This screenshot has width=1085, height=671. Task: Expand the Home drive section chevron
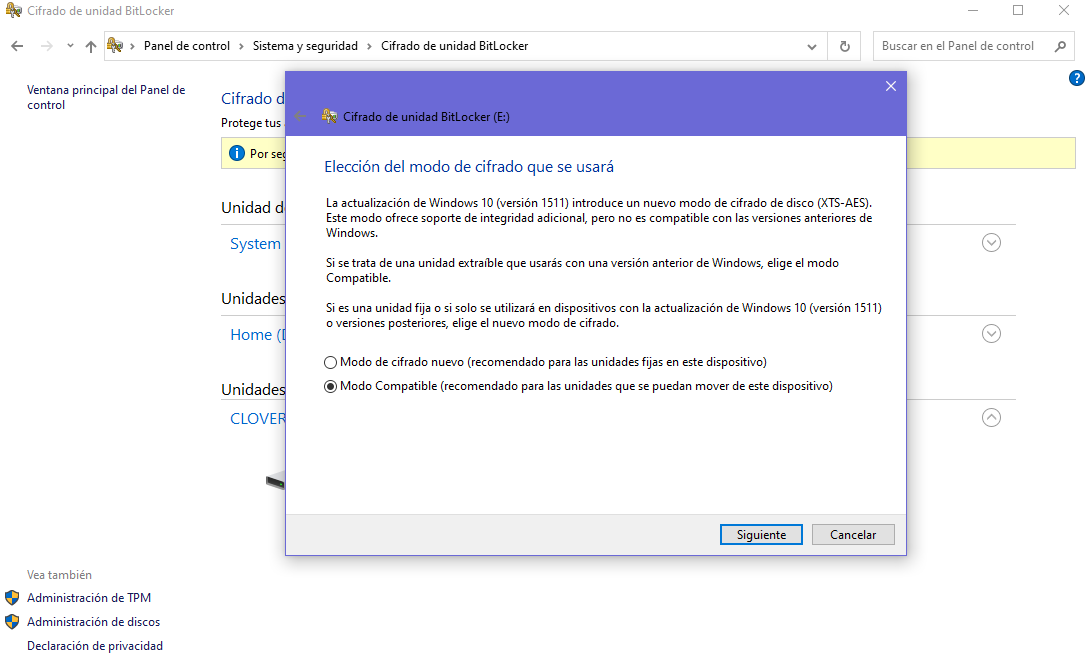(992, 334)
